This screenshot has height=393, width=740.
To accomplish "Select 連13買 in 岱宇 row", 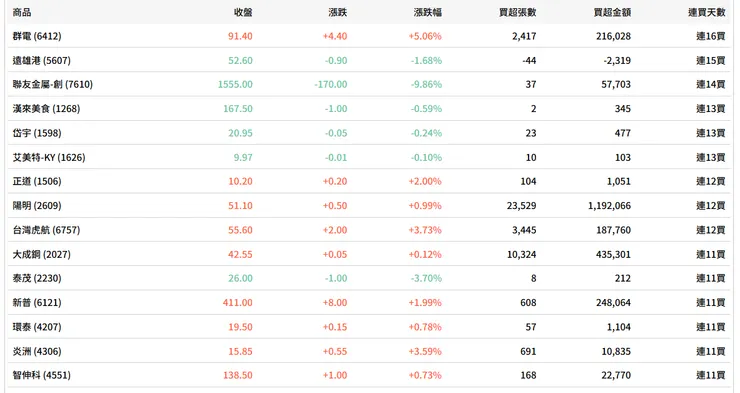I will coord(711,133).
